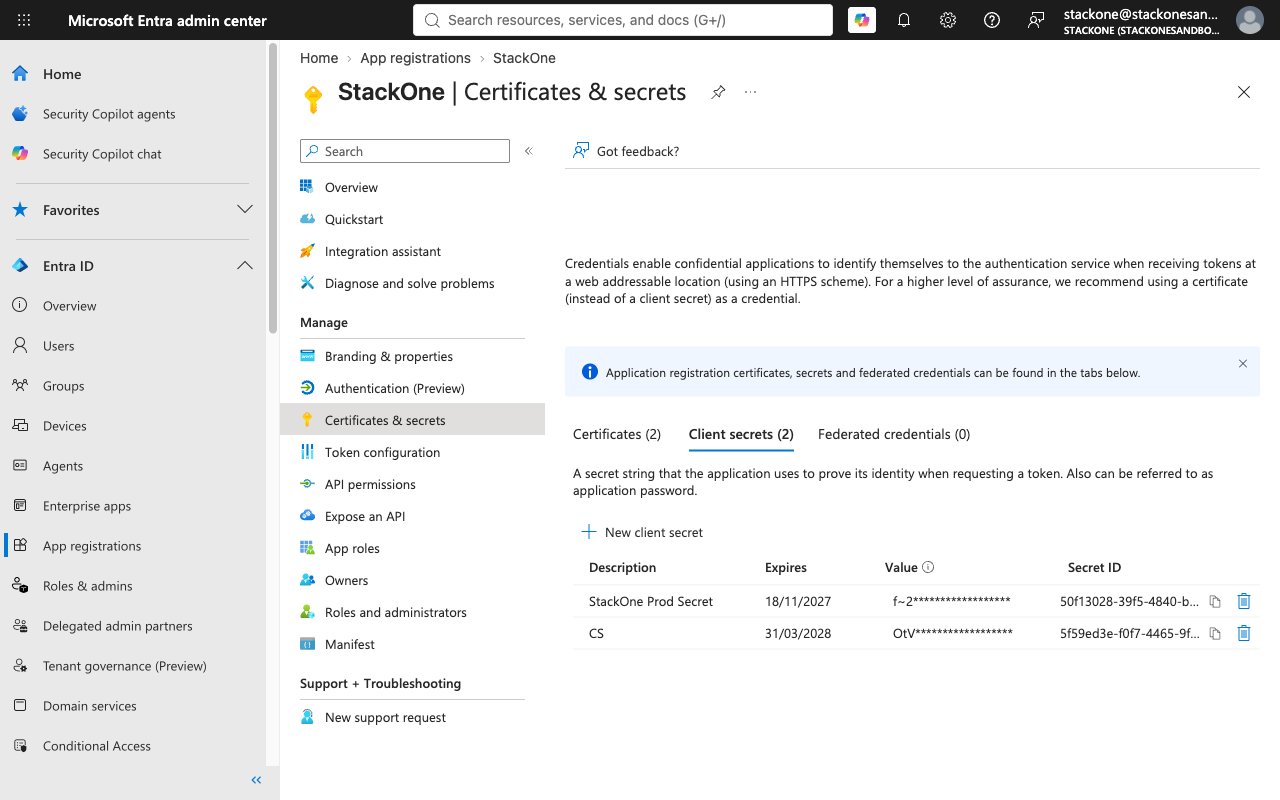Viewport: 1280px width, 800px height.
Task: Open portal settings gear
Action: [x=948, y=20]
